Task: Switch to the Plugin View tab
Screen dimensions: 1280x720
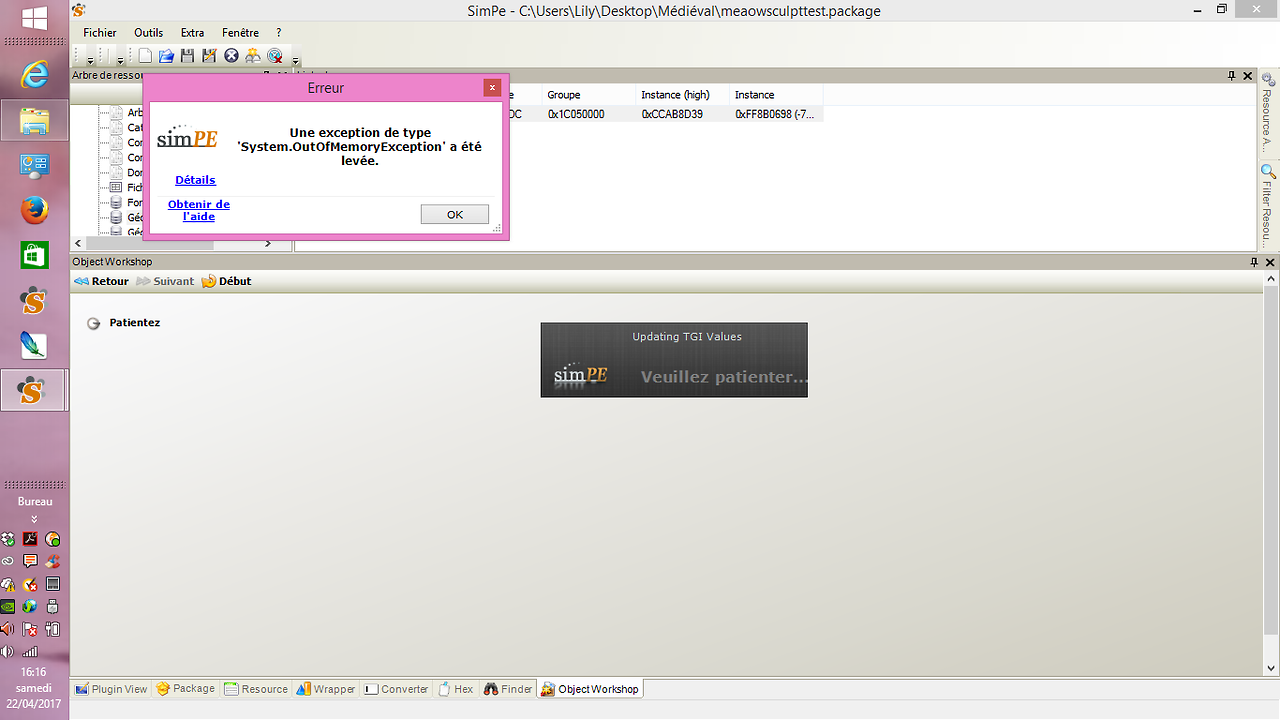Action: 111,689
